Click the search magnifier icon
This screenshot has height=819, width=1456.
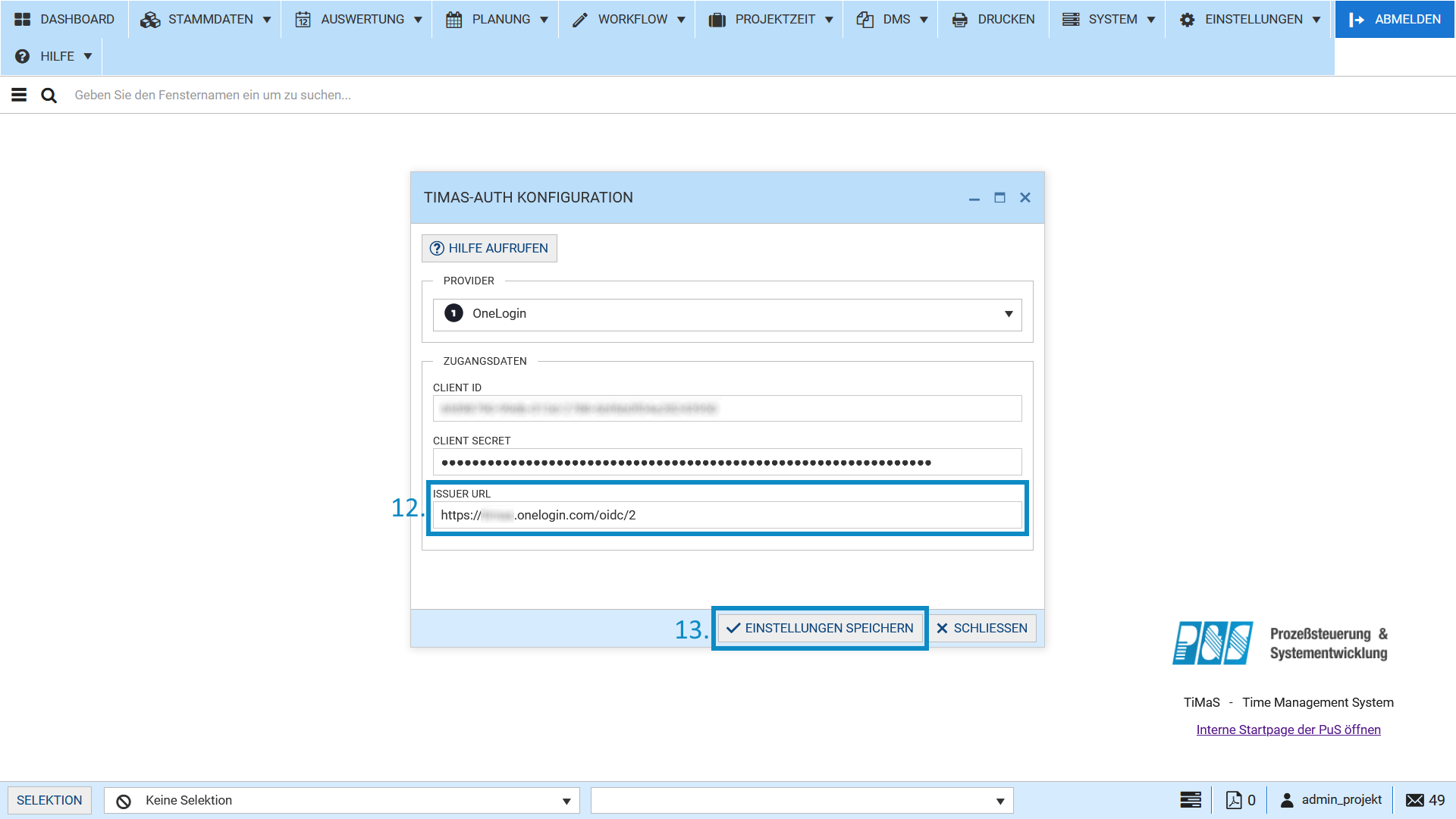point(49,95)
